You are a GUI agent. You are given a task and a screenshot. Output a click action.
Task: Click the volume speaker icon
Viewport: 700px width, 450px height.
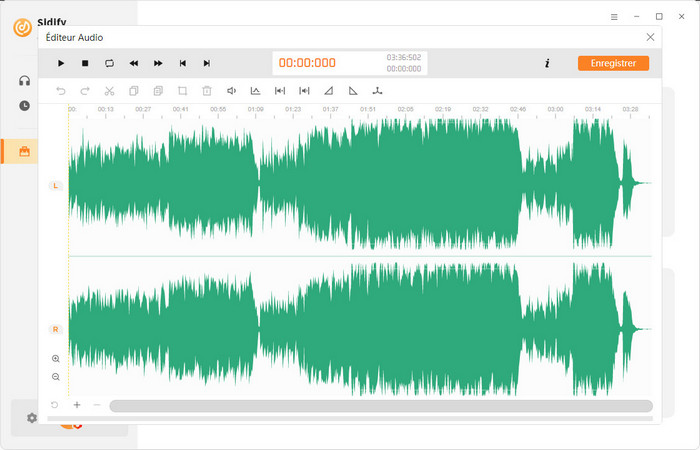click(231, 91)
